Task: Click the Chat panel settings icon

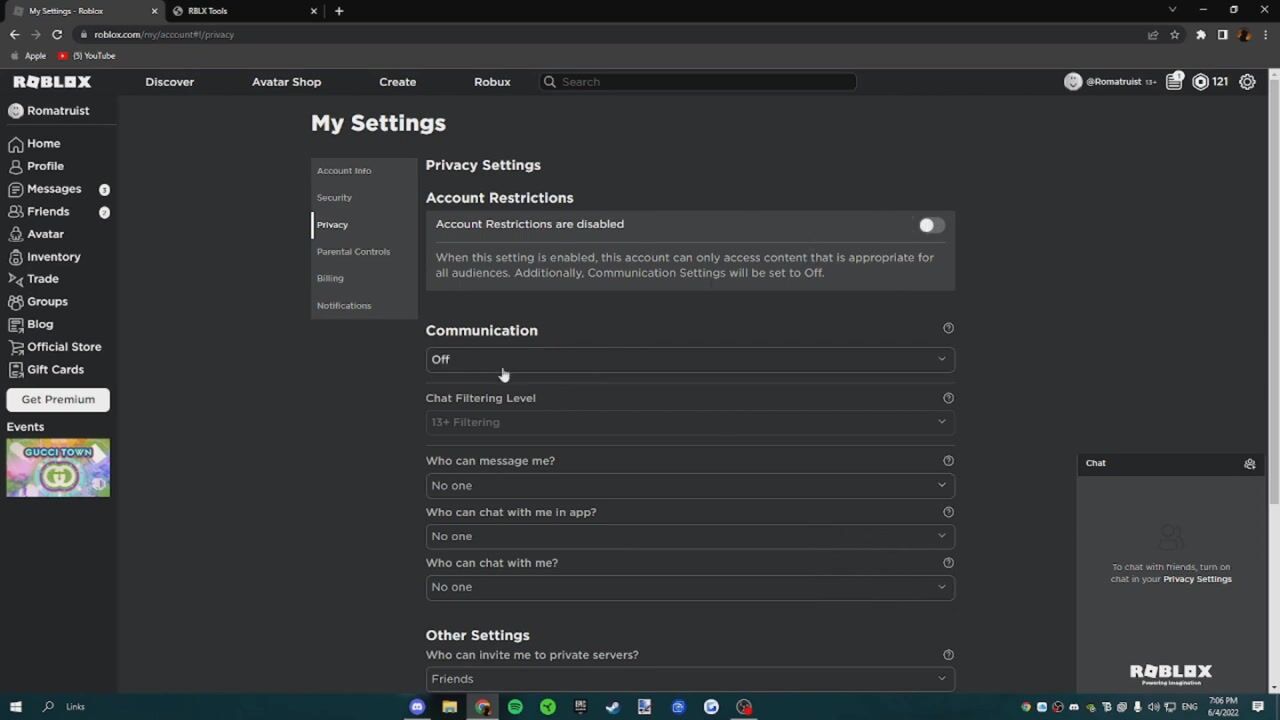Action: [x=1249, y=464]
